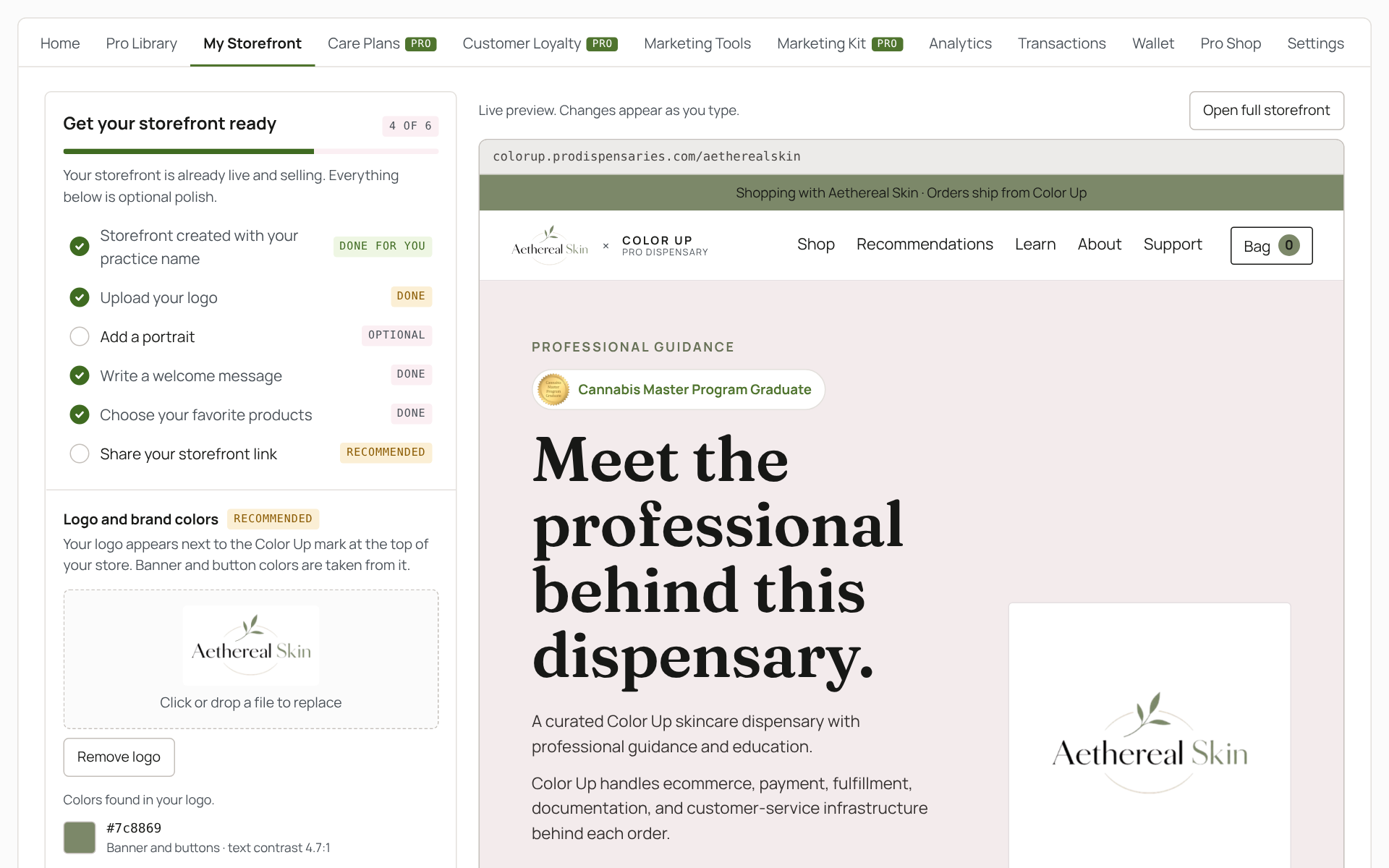Toggle the 'Upload your logo' checkmark
This screenshot has height=868, width=1389.
point(80,297)
